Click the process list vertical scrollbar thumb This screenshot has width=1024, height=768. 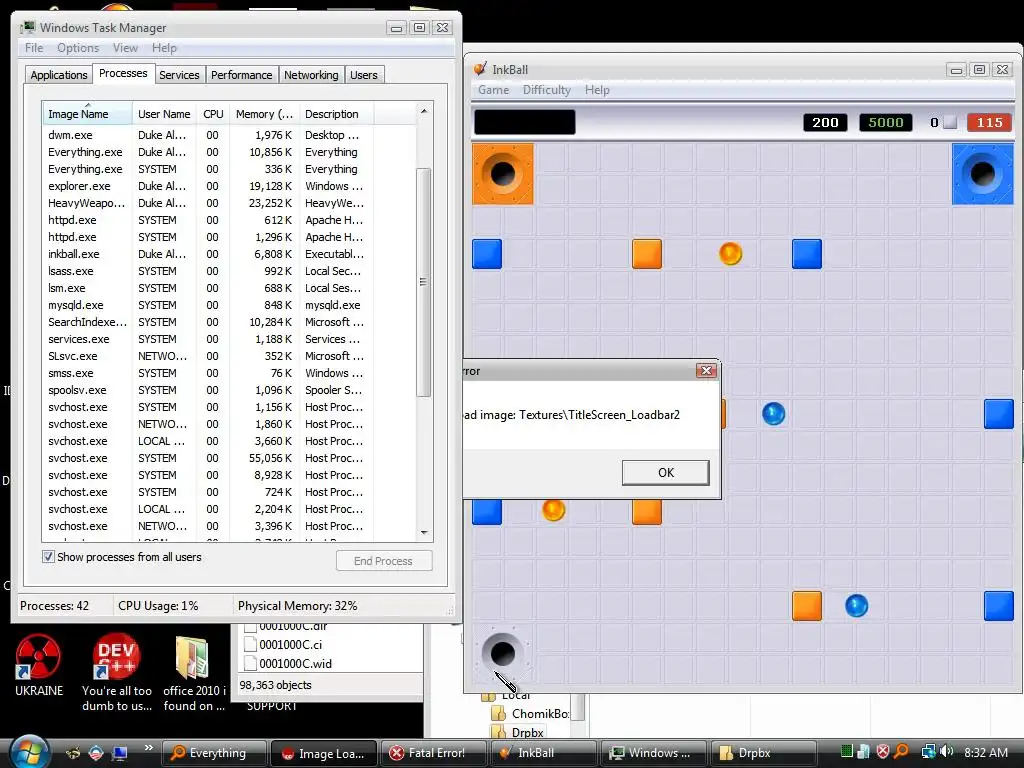423,282
